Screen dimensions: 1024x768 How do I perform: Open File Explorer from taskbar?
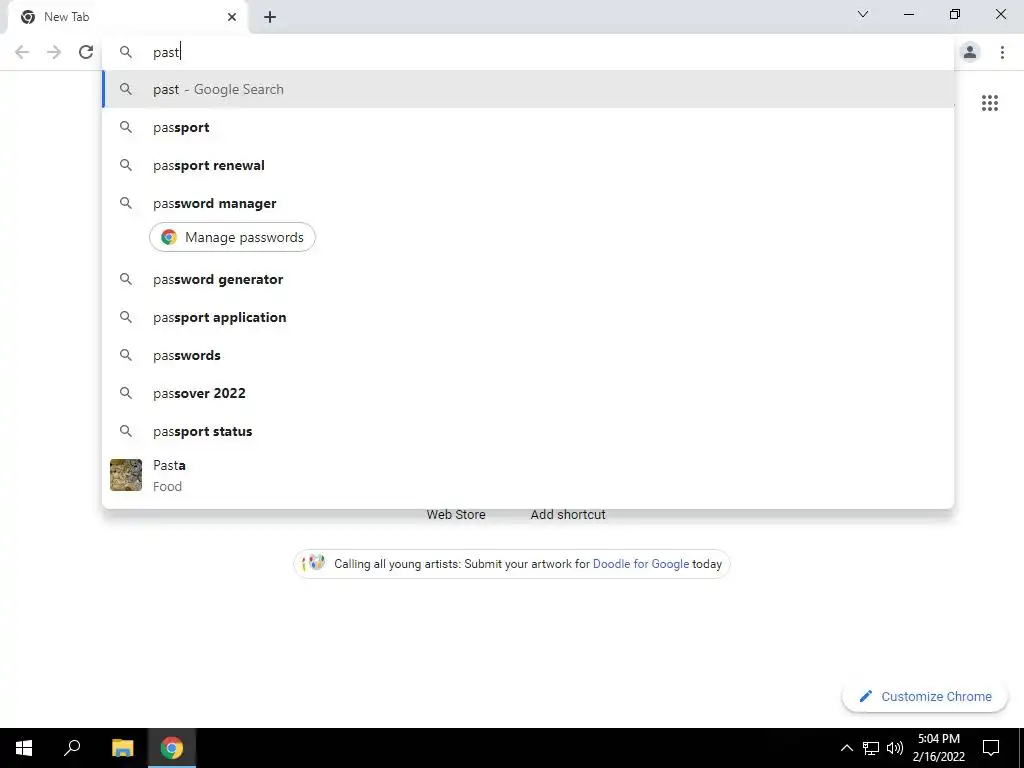122,748
